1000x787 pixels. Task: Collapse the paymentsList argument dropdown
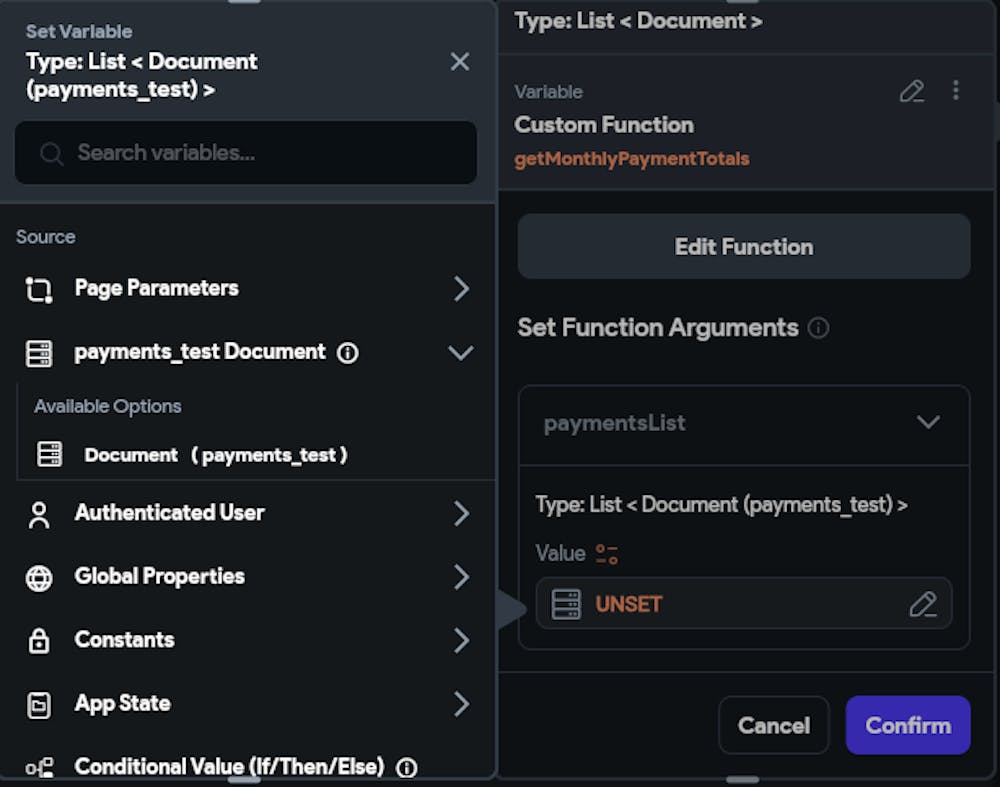(x=928, y=422)
